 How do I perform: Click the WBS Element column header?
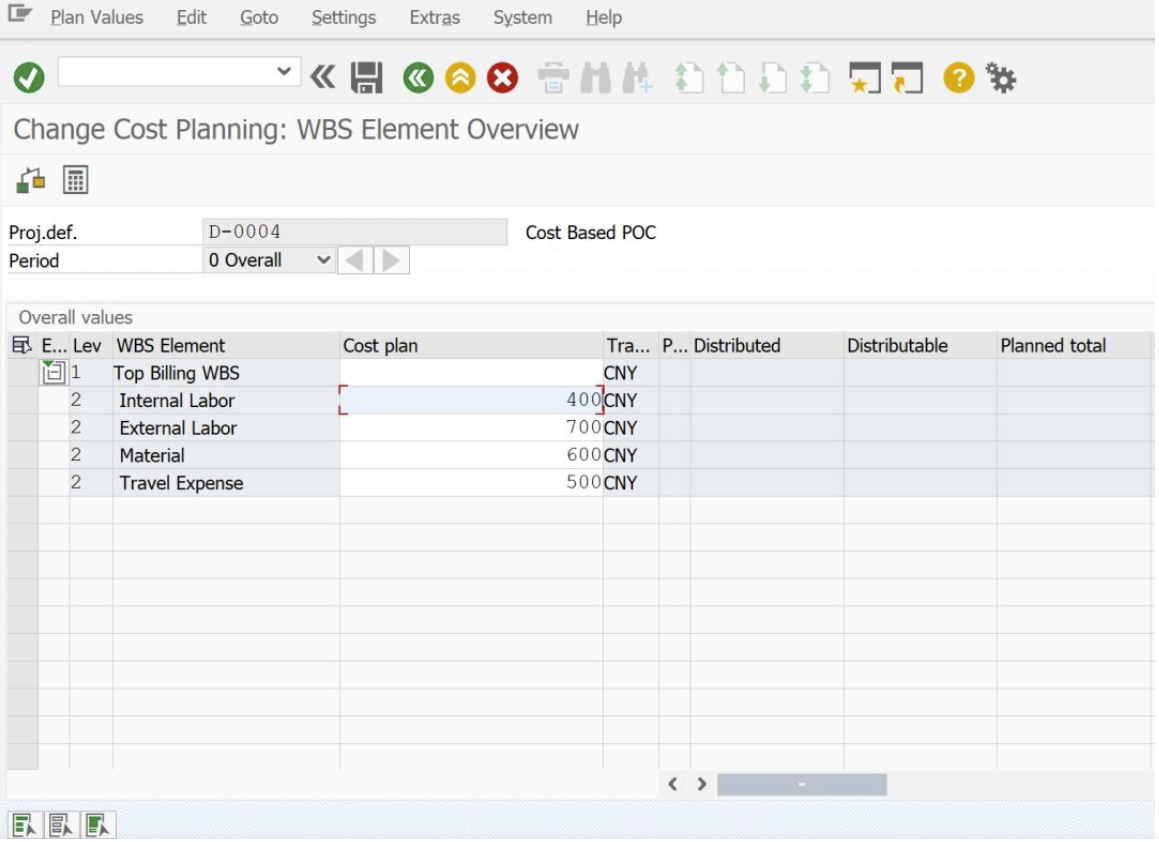click(226, 346)
